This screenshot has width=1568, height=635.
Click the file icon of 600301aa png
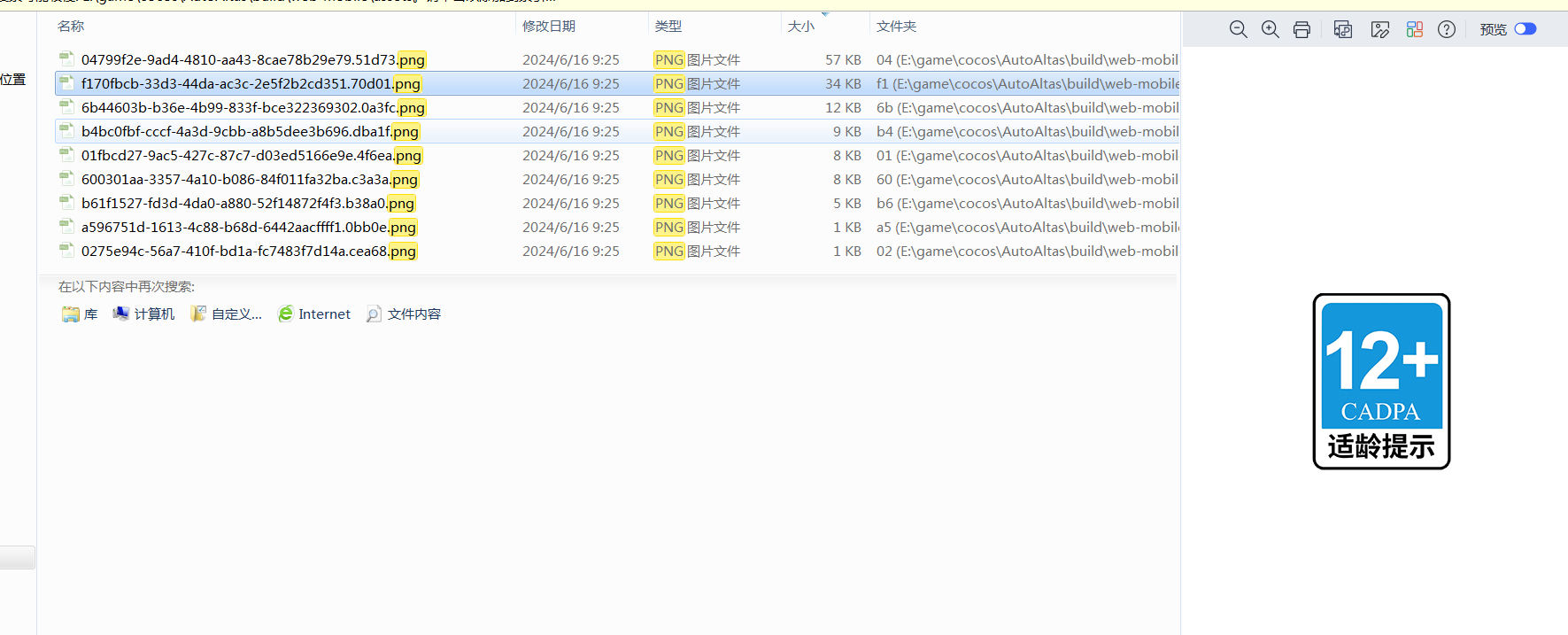coord(66,178)
